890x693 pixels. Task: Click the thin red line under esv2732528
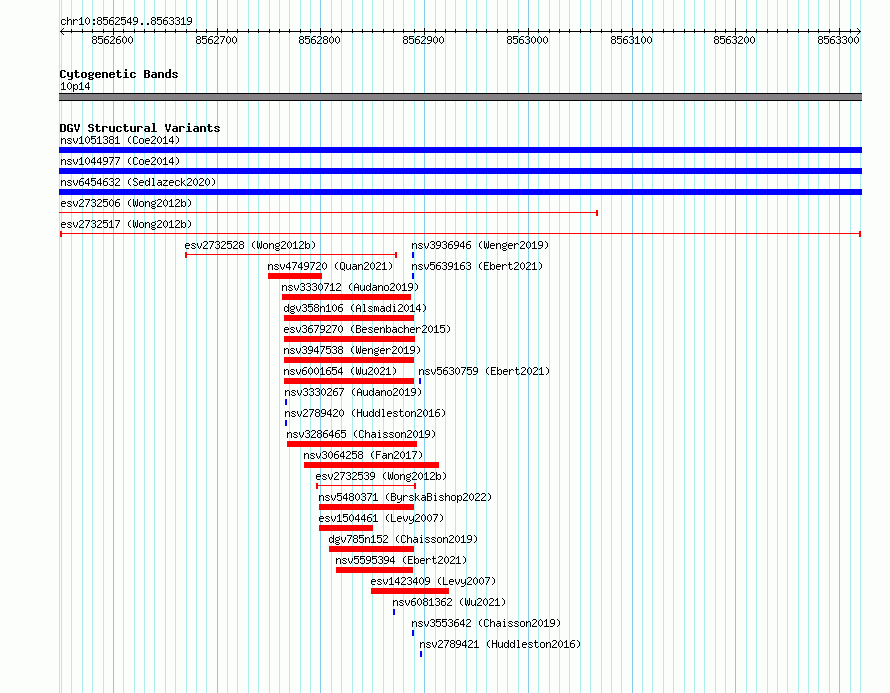pyautogui.click(x=291, y=255)
